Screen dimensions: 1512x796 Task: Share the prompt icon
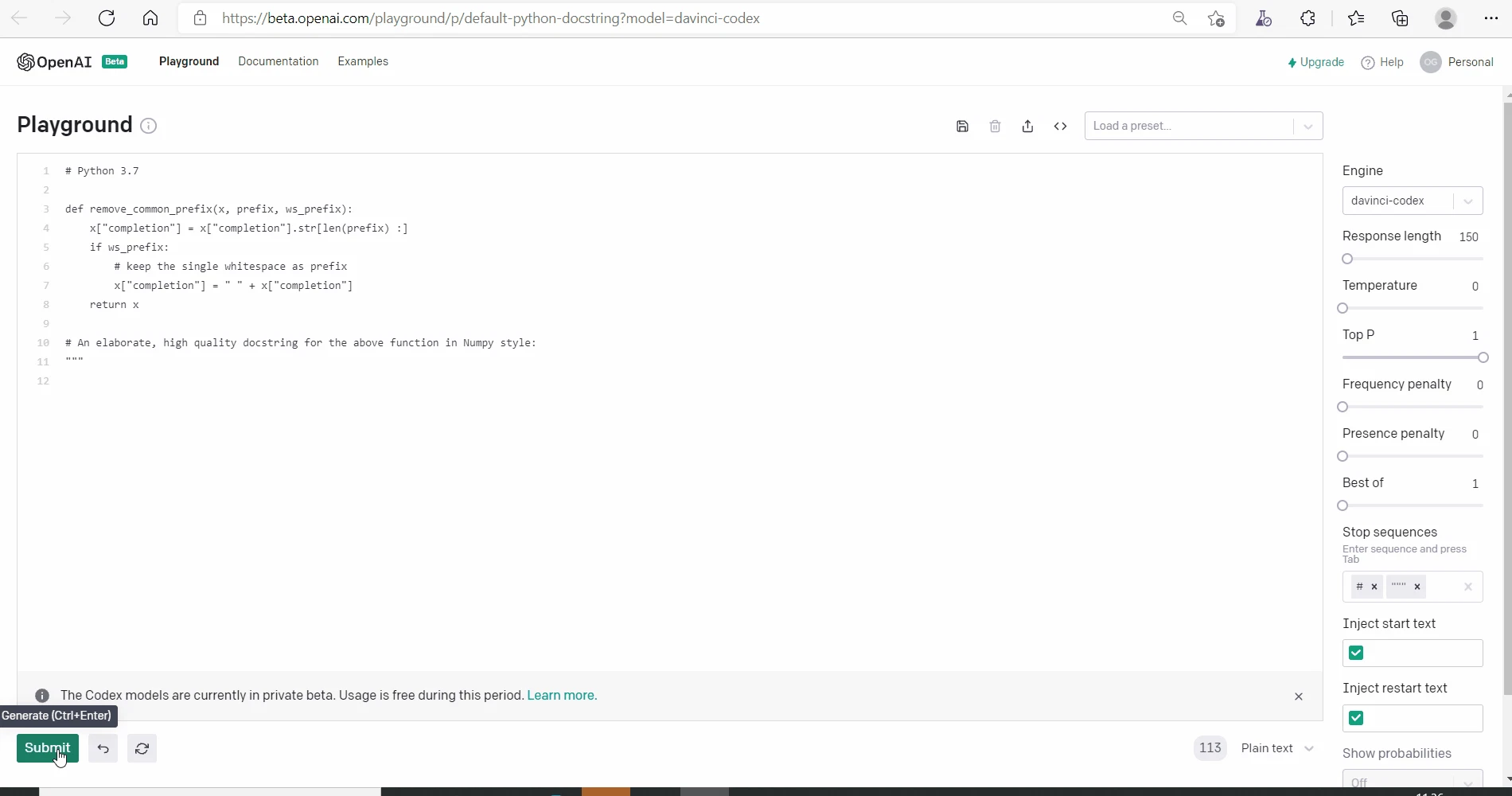1027,126
